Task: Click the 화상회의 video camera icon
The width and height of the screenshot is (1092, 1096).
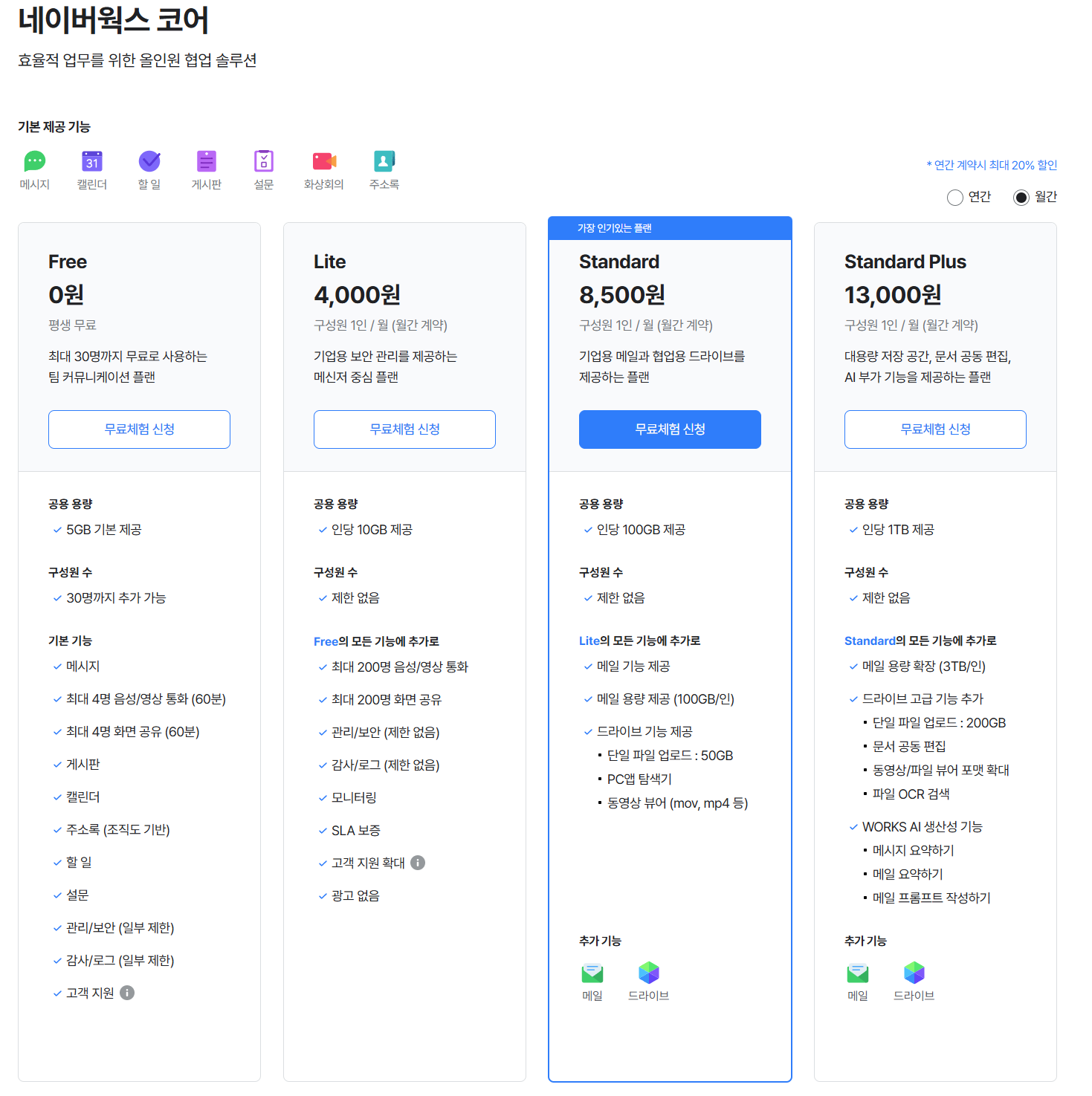Action: tap(324, 160)
